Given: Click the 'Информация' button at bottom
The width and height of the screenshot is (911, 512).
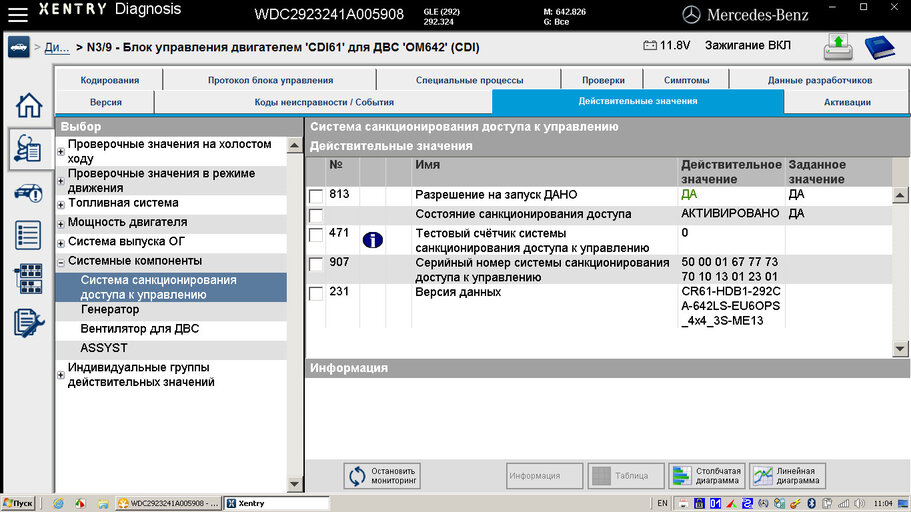Looking at the screenshot, I should click(x=544, y=476).
